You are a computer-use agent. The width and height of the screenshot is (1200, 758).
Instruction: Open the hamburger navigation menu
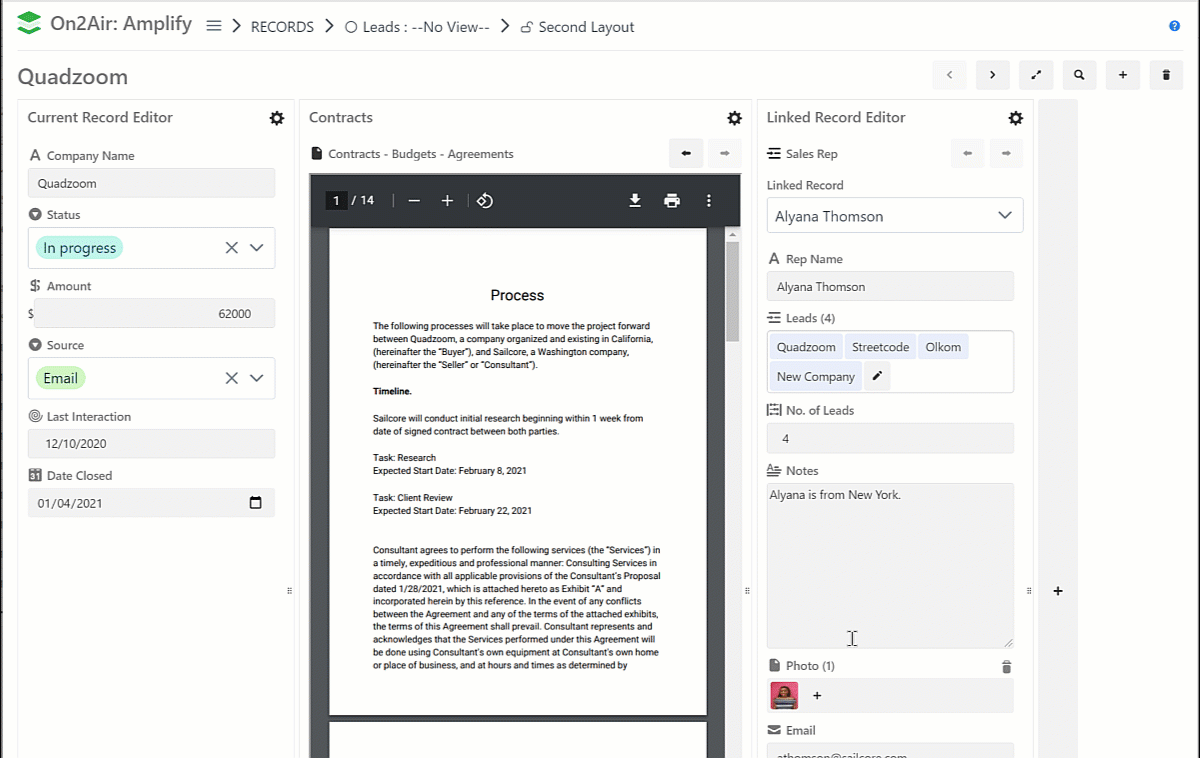point(213,27)
